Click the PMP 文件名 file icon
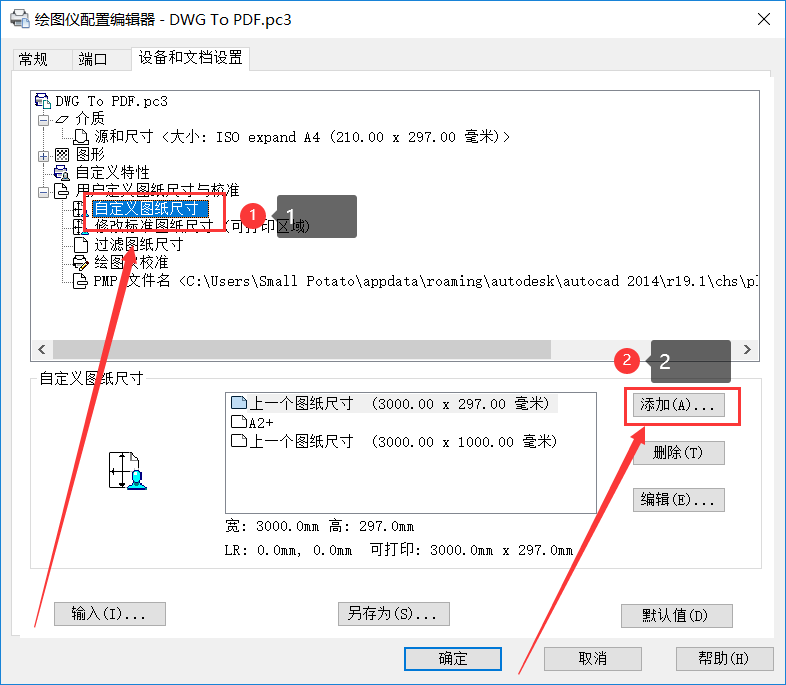The height and width of the screenshot is (685, 786). [x=80, y=281]
